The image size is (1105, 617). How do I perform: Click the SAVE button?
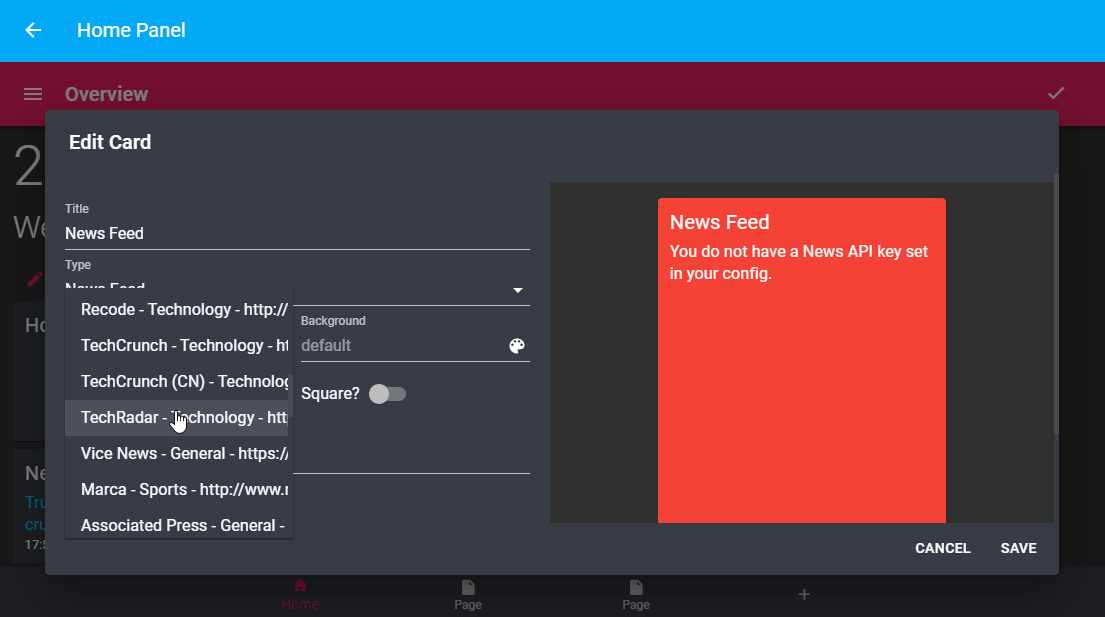coord(1018,548)
